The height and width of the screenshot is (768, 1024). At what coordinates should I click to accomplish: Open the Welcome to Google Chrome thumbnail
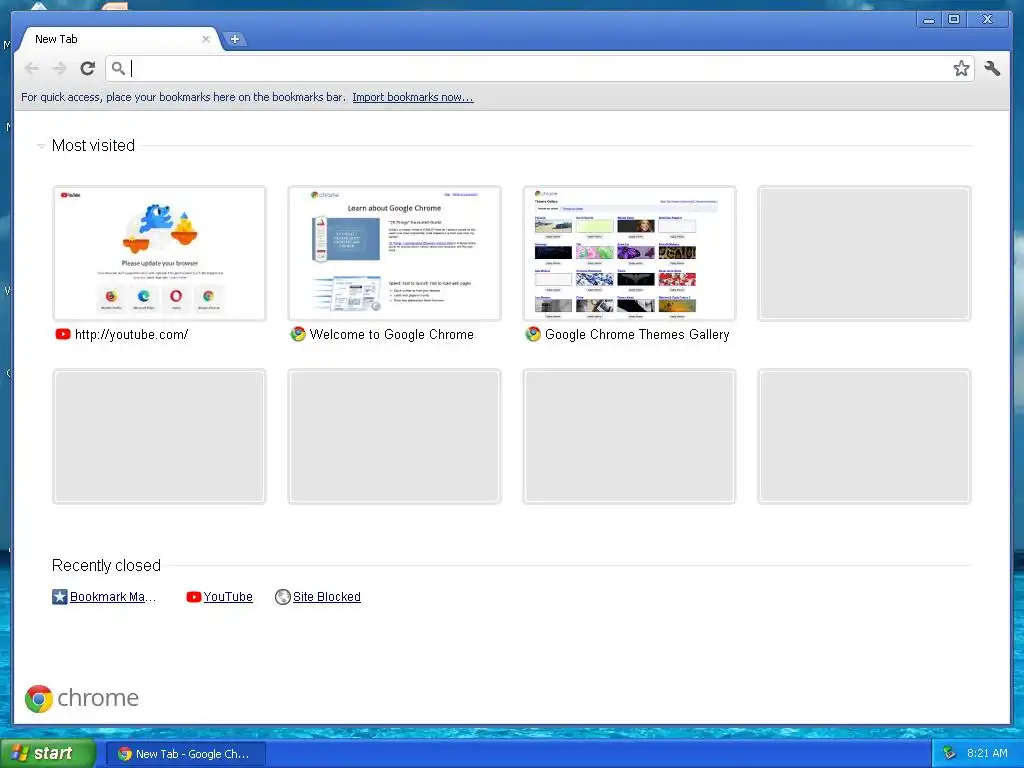pos(394,253)
